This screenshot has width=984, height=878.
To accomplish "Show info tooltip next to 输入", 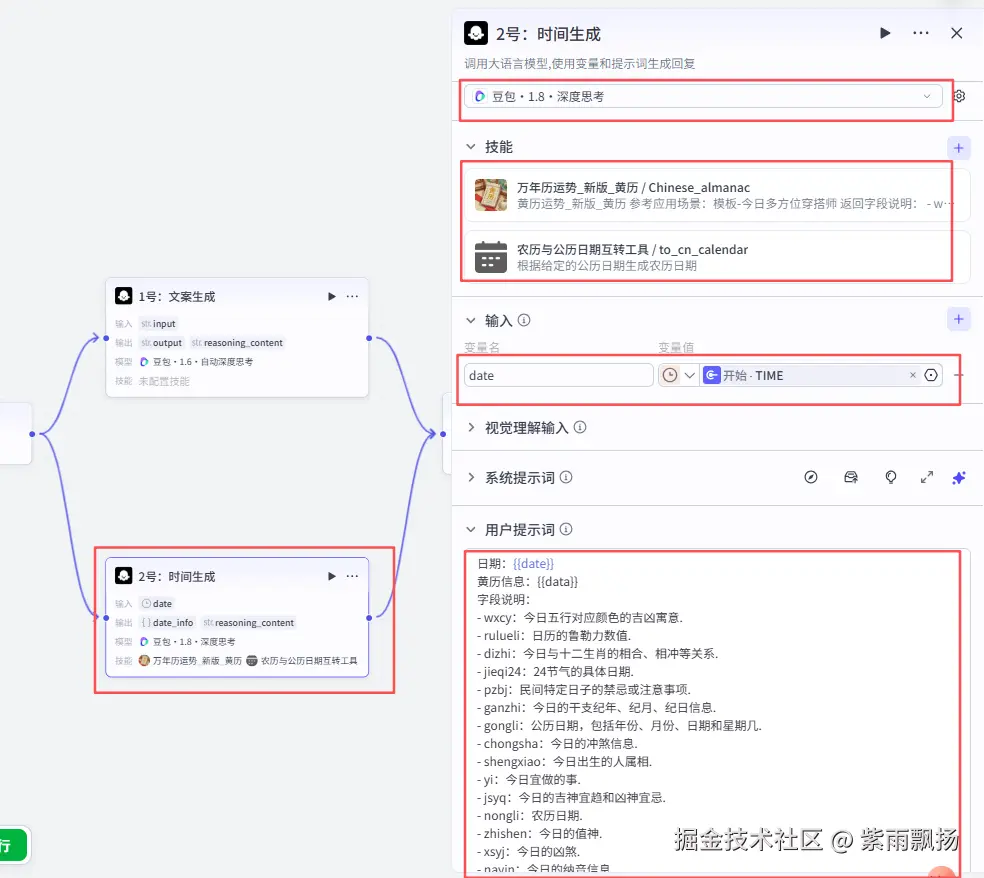I will [524, 321].
